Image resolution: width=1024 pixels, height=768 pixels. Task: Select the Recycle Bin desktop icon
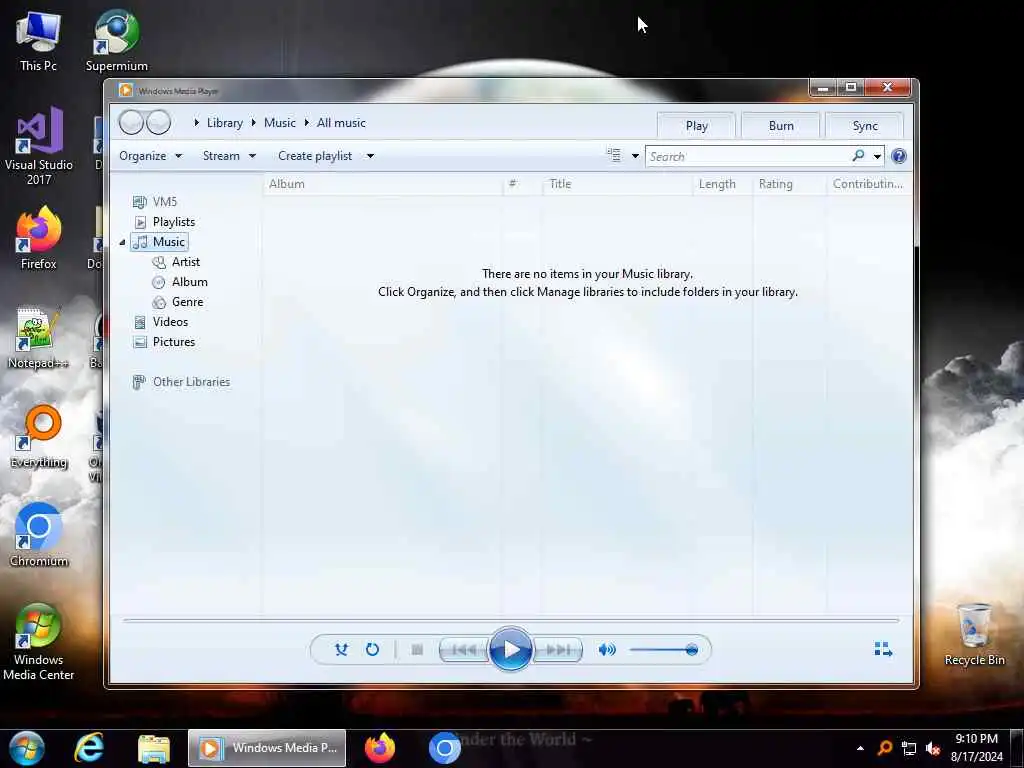click(974, 635)
